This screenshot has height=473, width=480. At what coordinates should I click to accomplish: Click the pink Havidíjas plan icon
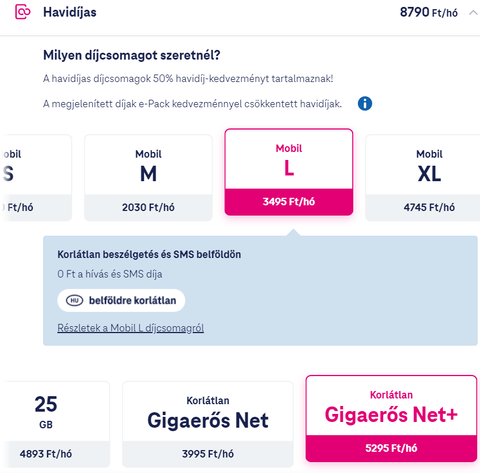click(x=23, y=12)
